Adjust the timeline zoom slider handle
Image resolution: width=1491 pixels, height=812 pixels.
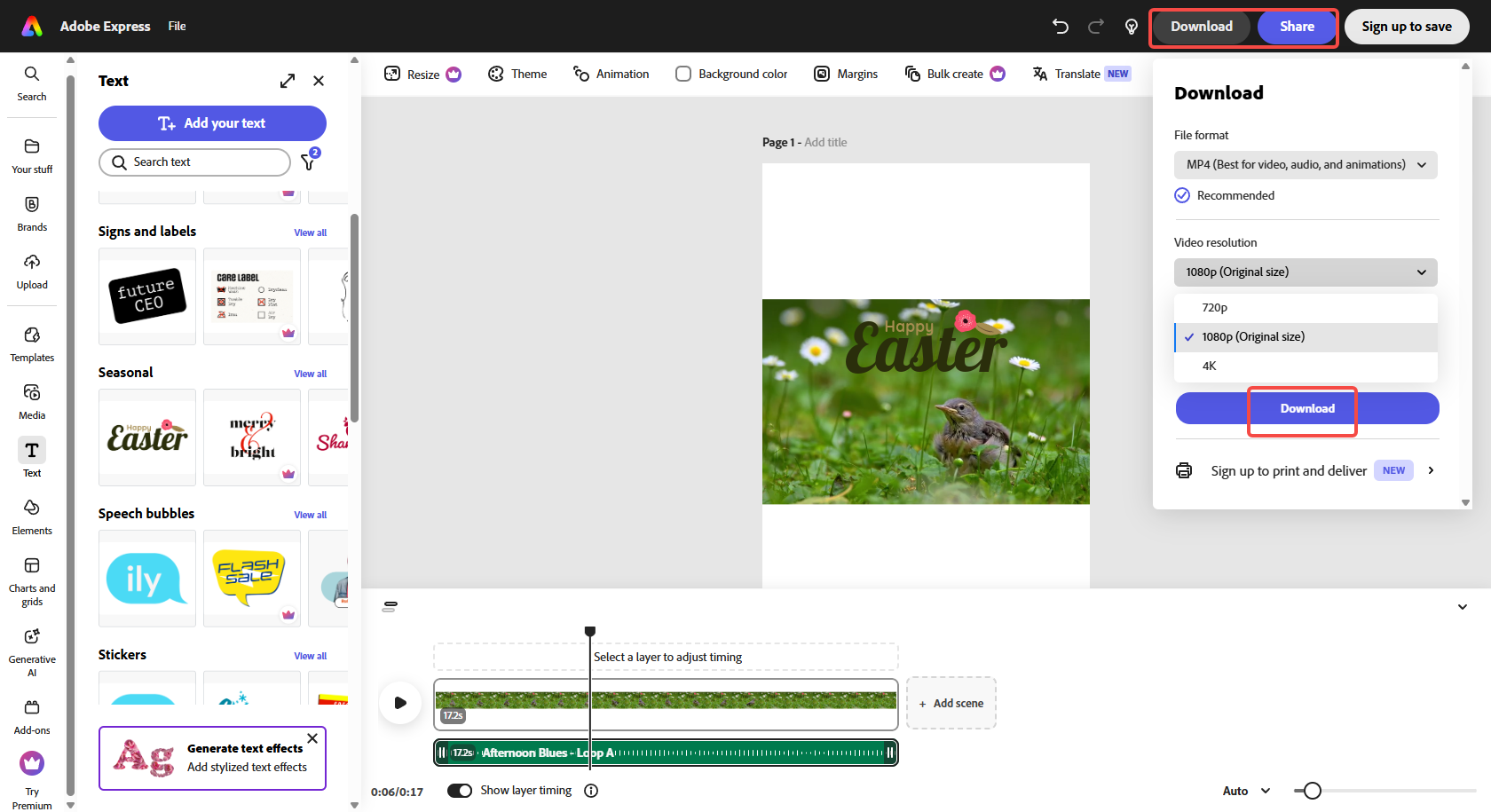pos(1313,791)
